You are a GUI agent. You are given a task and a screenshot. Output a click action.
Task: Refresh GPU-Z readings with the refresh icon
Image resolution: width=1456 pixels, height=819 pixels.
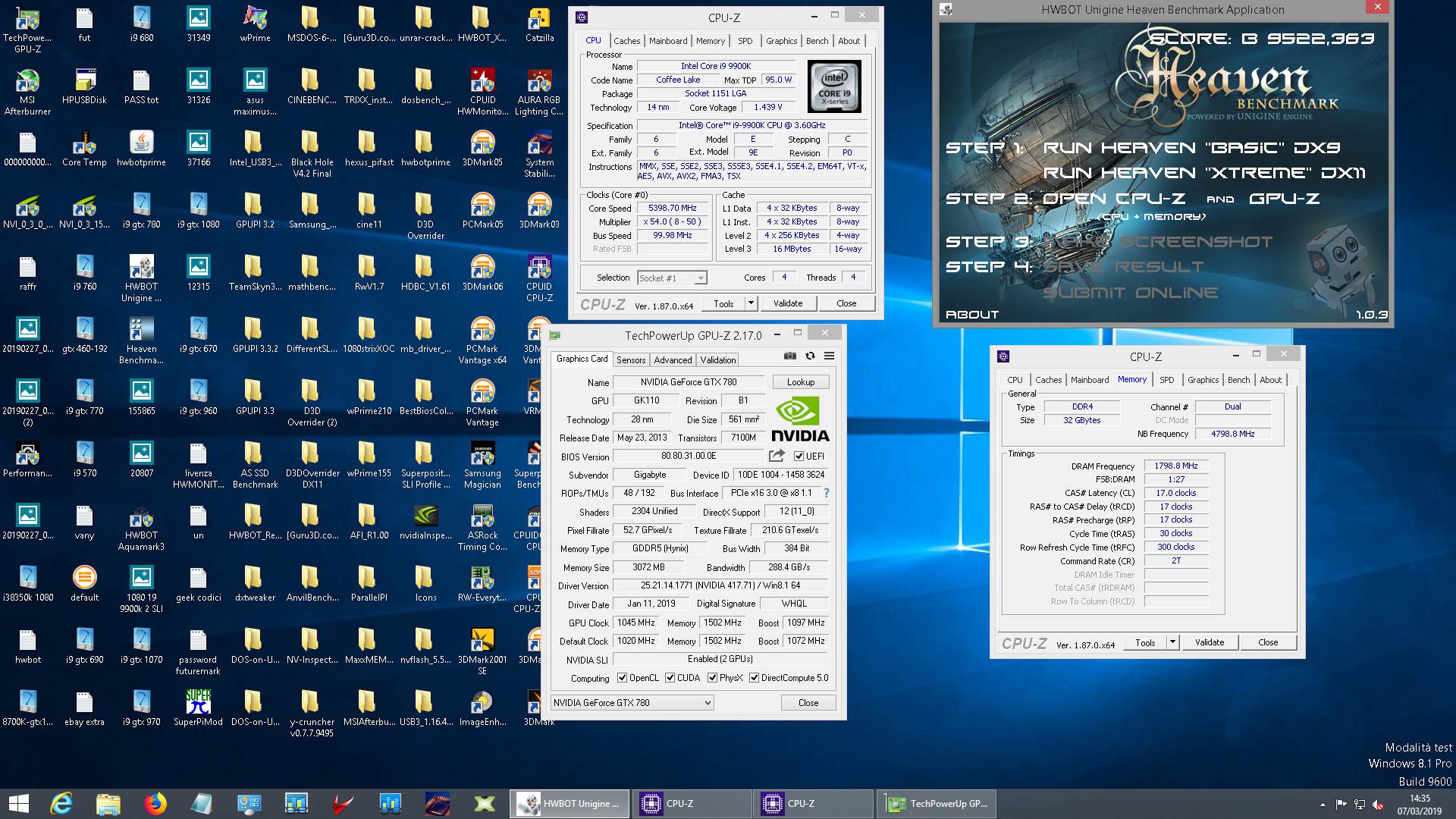tap(810, 356)
